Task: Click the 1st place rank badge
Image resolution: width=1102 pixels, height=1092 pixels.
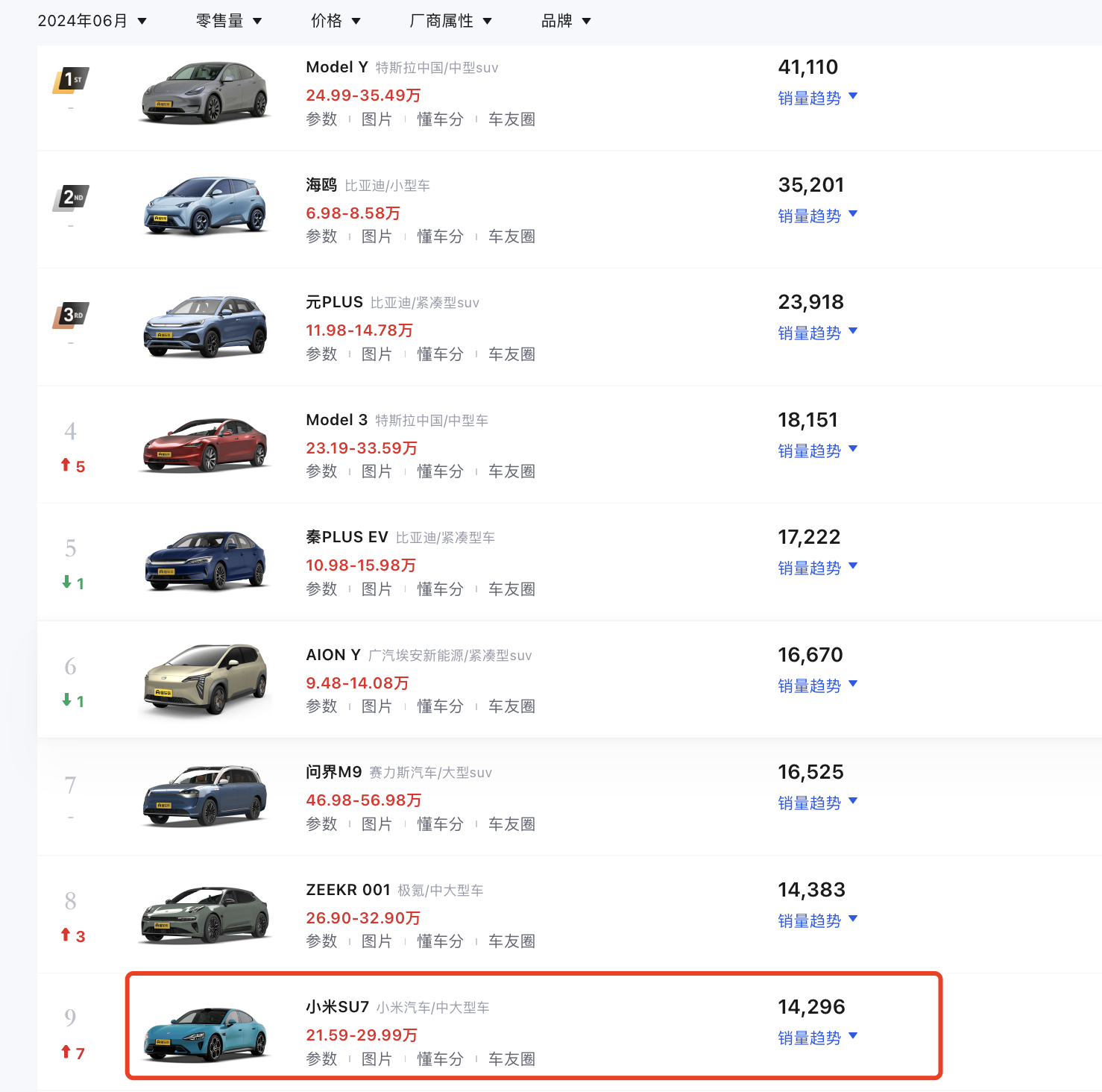Action: (71, 80)
